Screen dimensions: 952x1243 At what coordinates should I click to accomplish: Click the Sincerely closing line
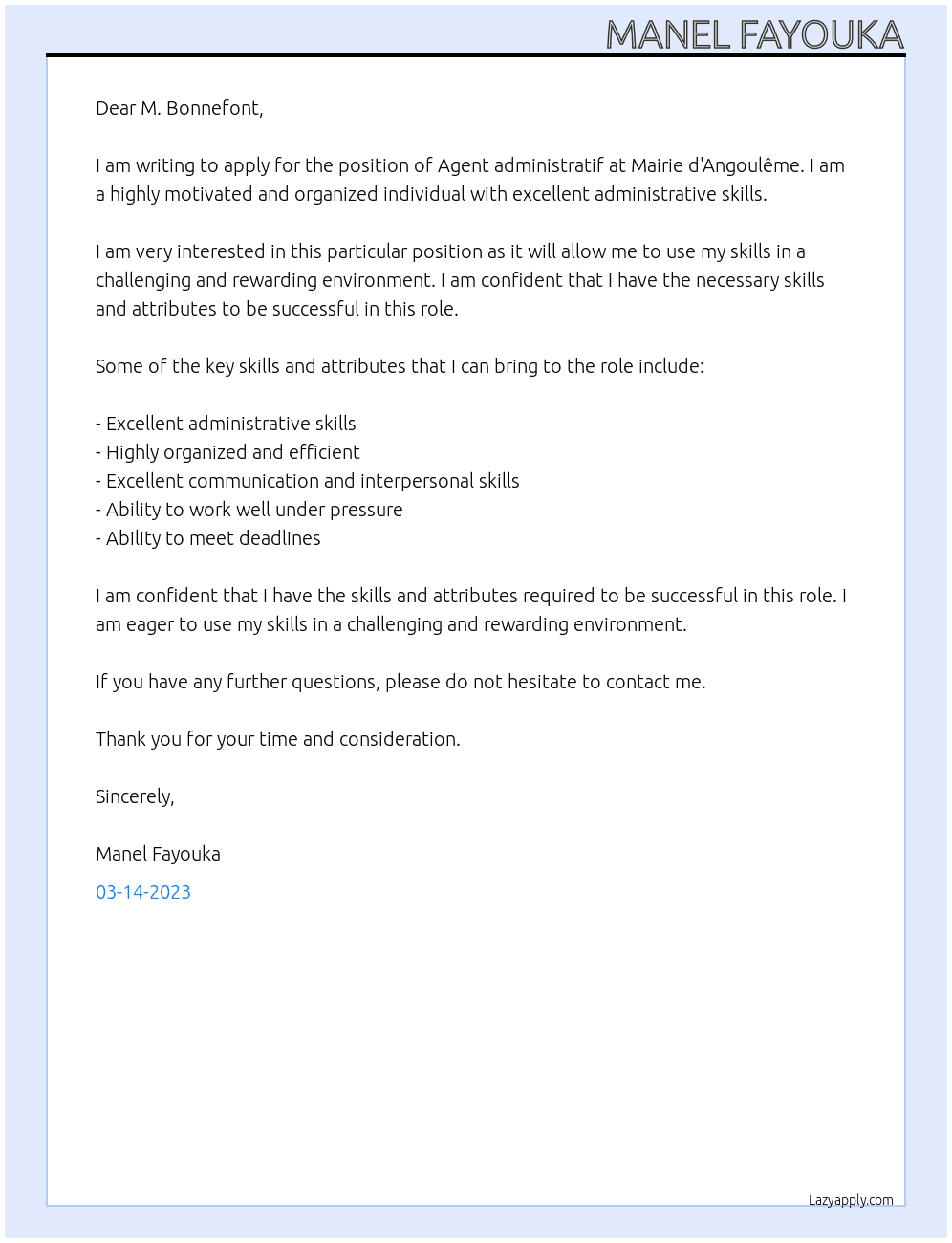tap(135, 796)
